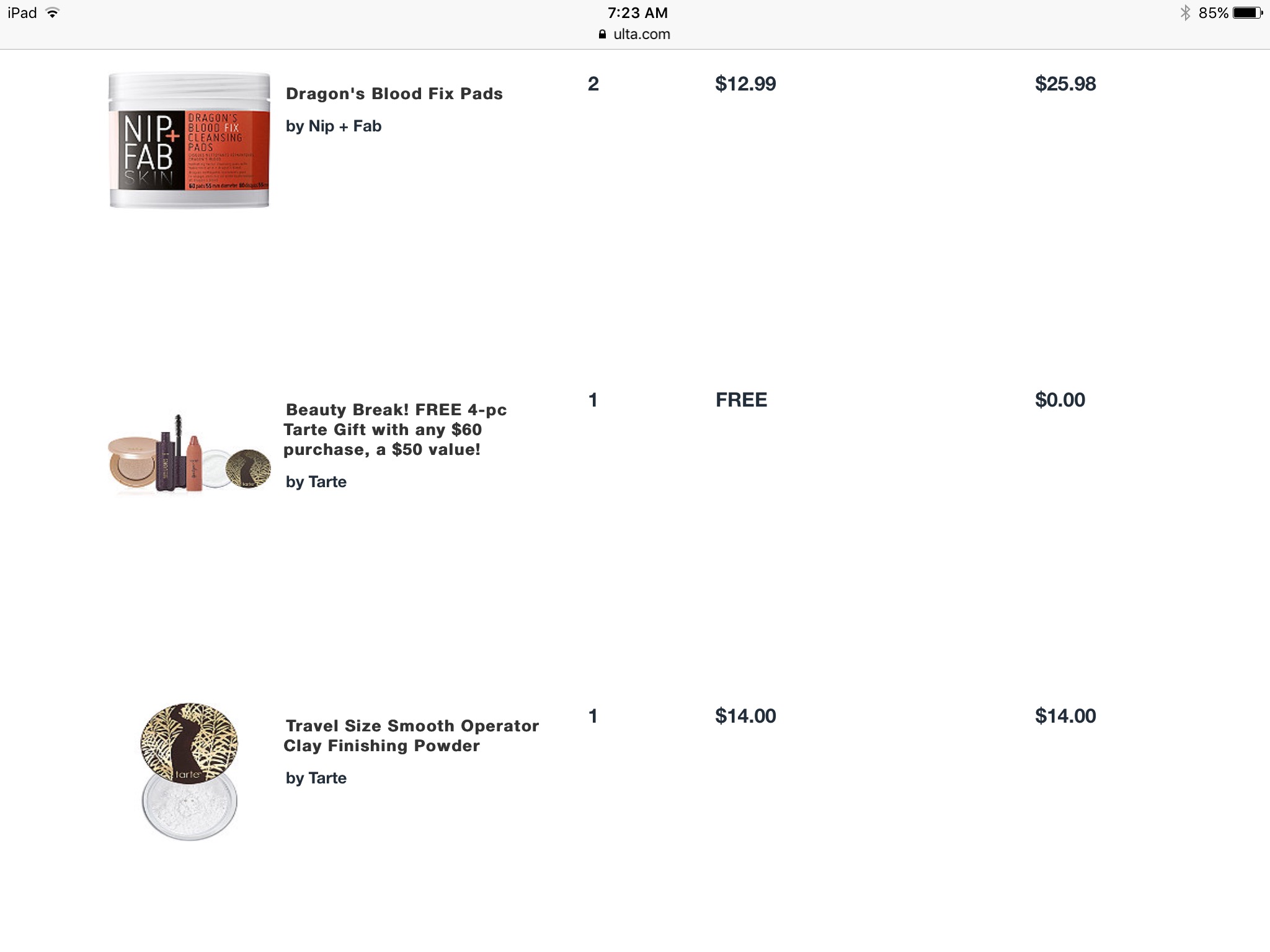Tap the 7:23 AM clock
Image resolution: width=1270 pixels, height=952 pixels.
pyautogui.click(x=637, y=13)
